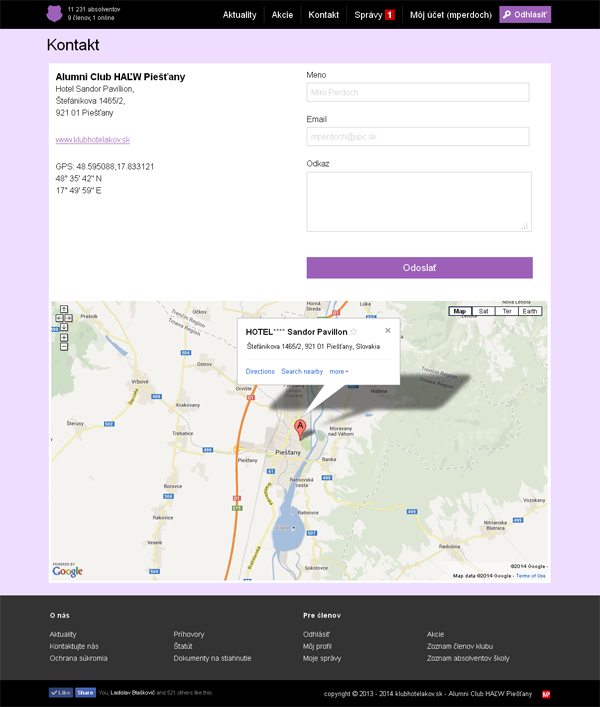Open footer link Moje správy

coord(322,658)
